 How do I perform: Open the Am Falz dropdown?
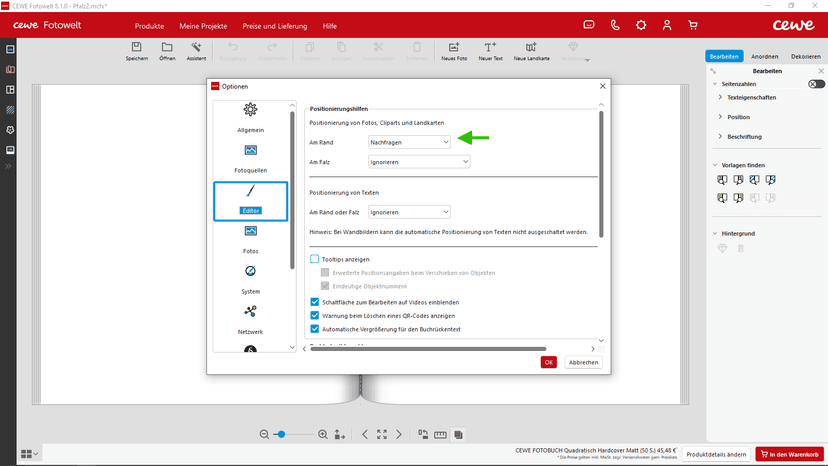(419, 161)
